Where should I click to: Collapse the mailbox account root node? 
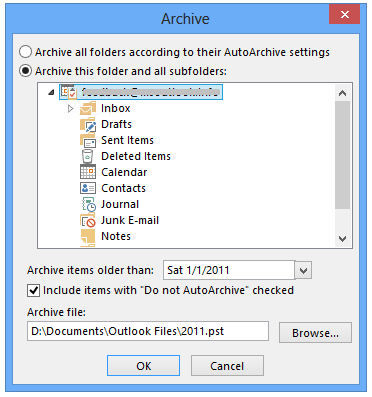click(51, 92)
